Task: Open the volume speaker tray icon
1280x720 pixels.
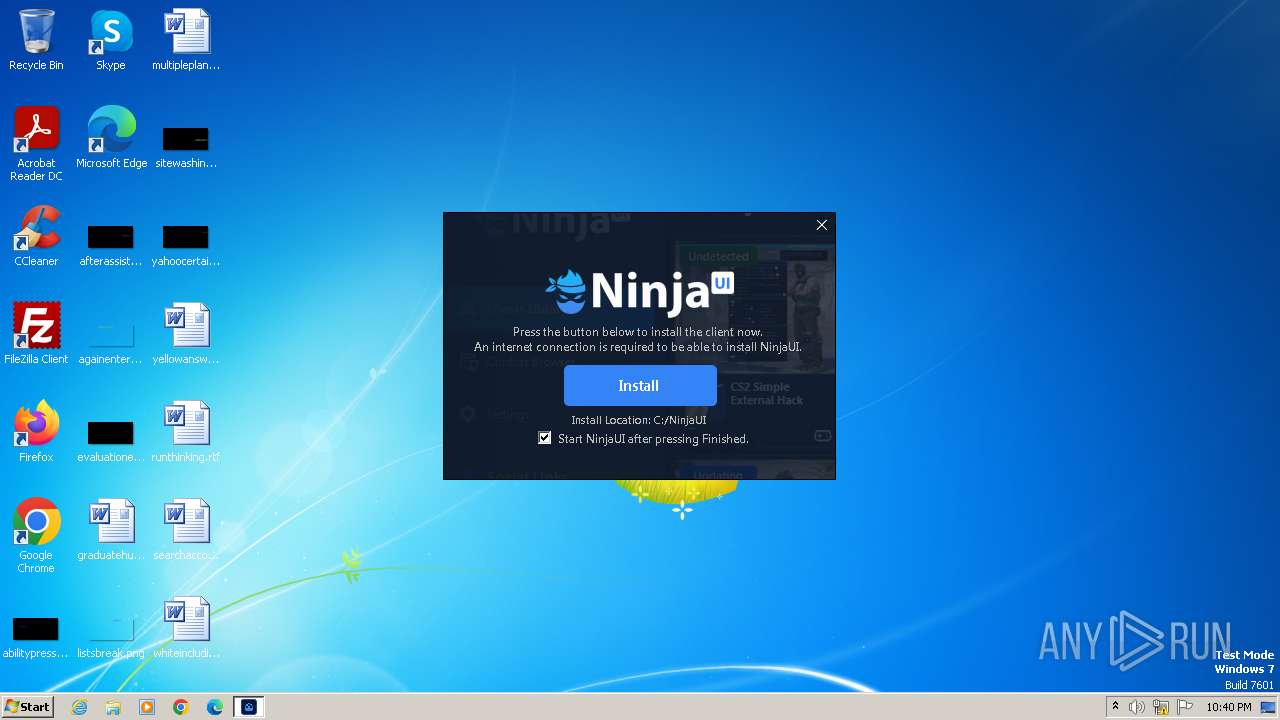Action: click(x=1137, y=707)
